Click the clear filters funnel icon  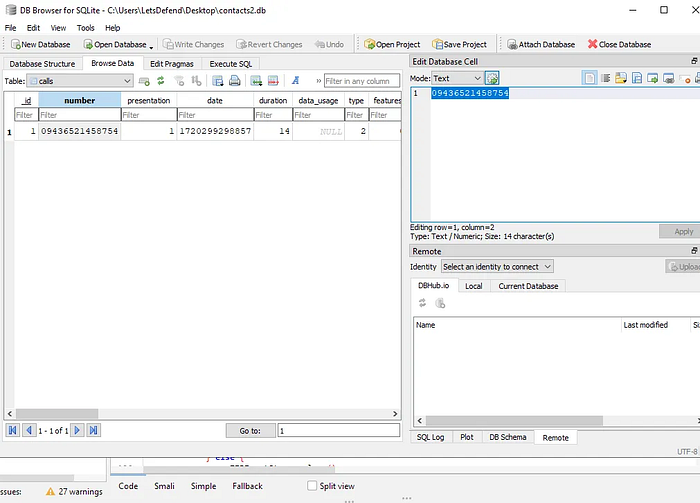tap(179, 81)
